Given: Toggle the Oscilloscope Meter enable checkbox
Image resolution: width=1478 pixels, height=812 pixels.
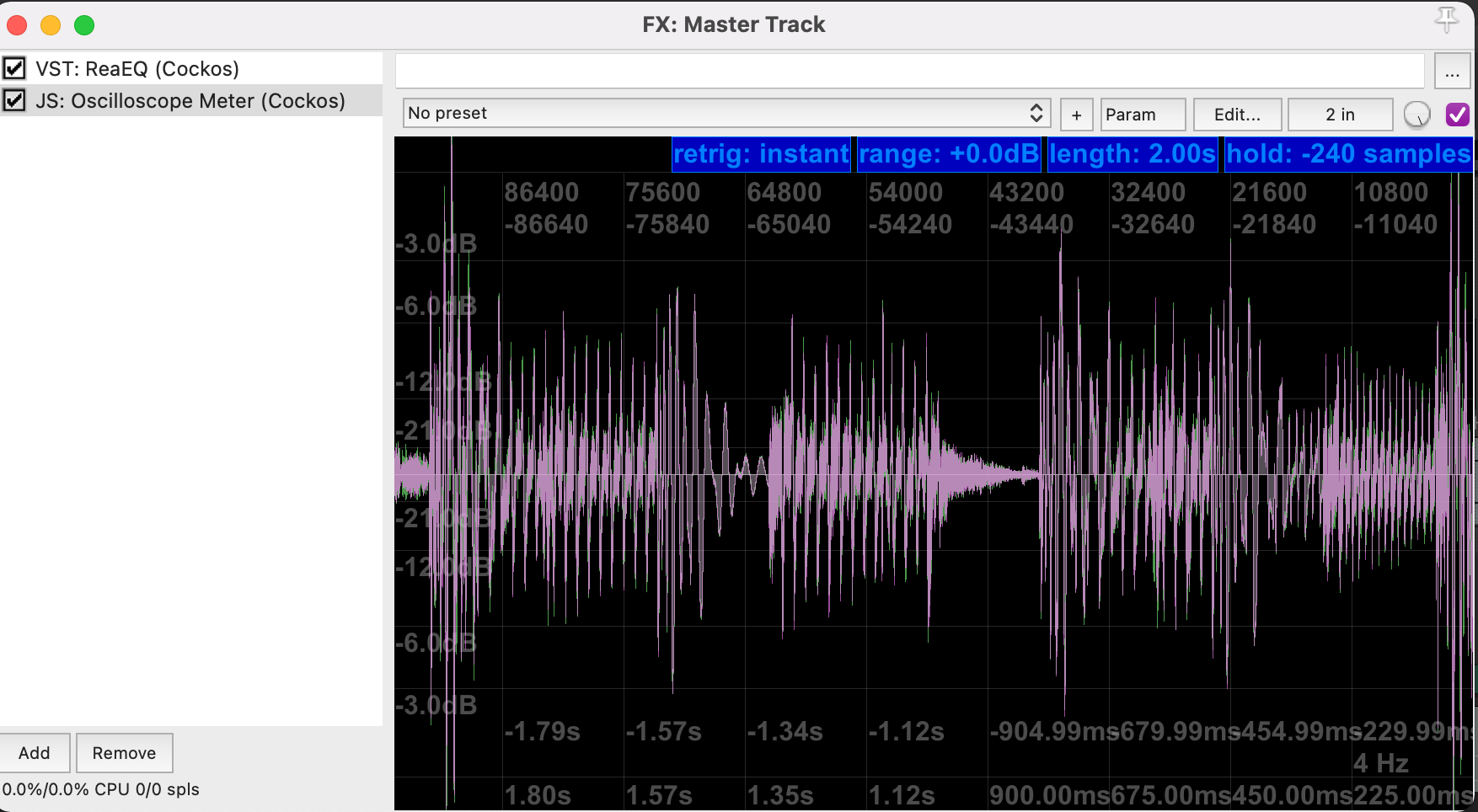Looking at the screenshot, I should point(14,101).
